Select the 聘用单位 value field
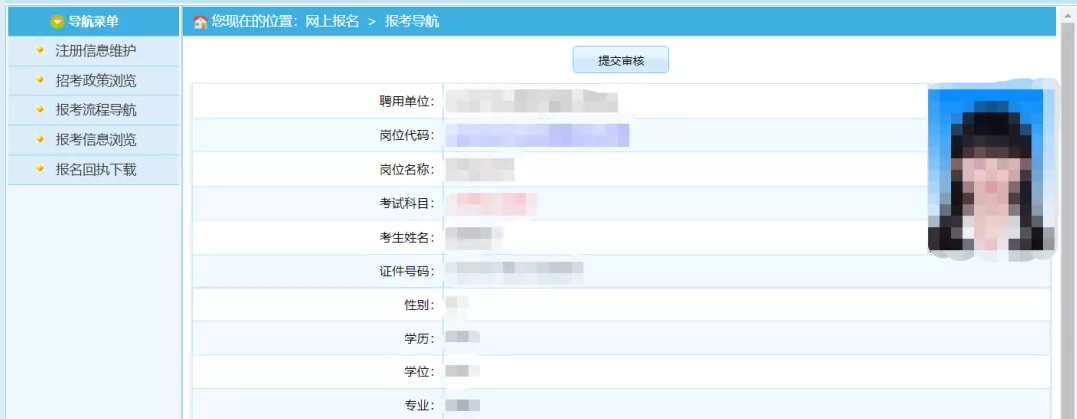 [x=531, y=101]
